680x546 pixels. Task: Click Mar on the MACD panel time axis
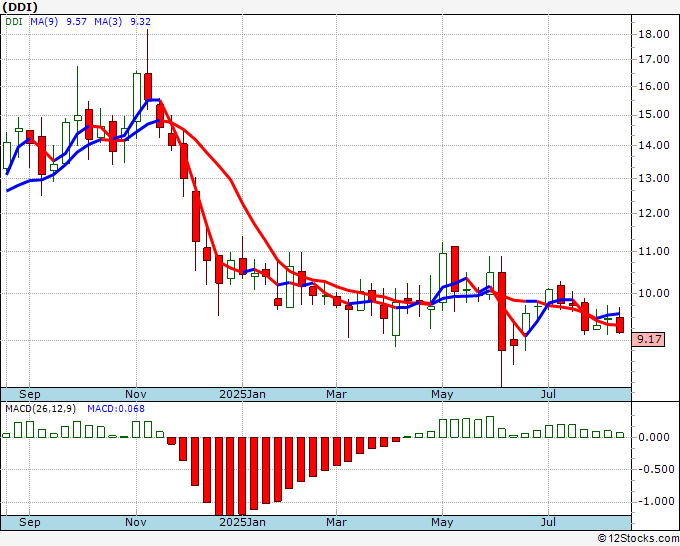coord(337,522)
